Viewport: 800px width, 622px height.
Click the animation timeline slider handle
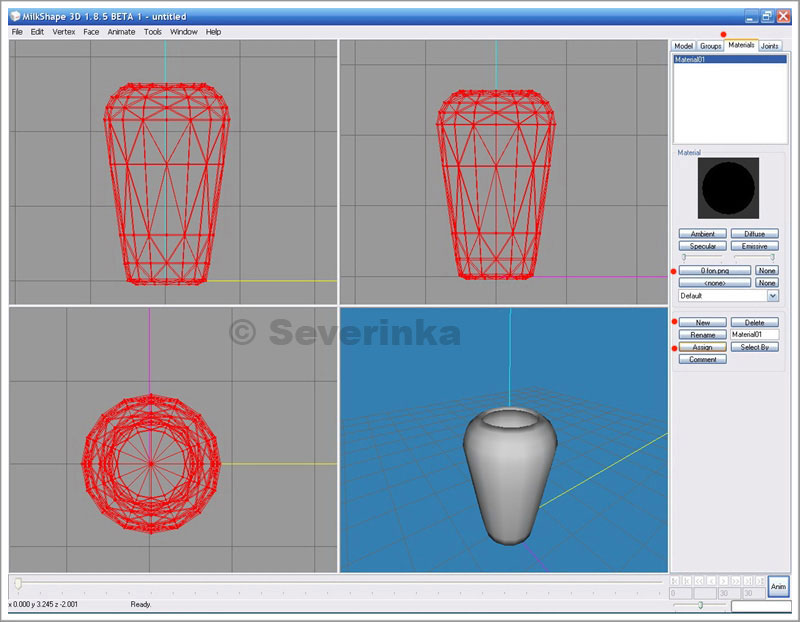[x=17, y=583]
